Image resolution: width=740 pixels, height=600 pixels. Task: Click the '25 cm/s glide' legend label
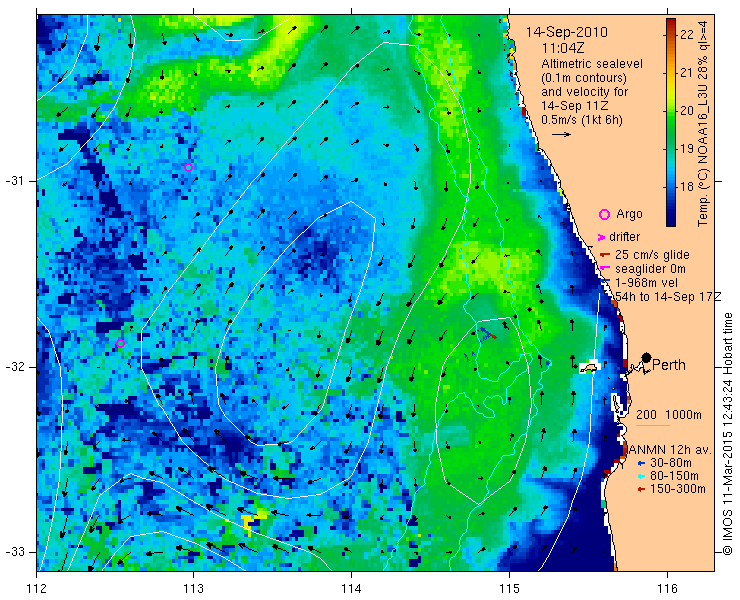652,255
